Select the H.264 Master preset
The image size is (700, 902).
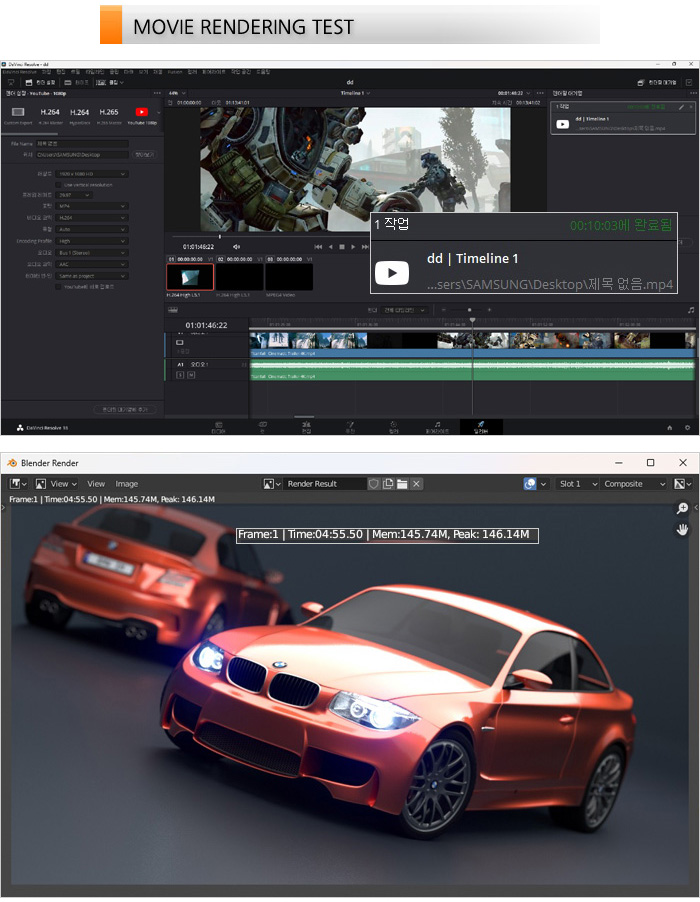point(50,115)
